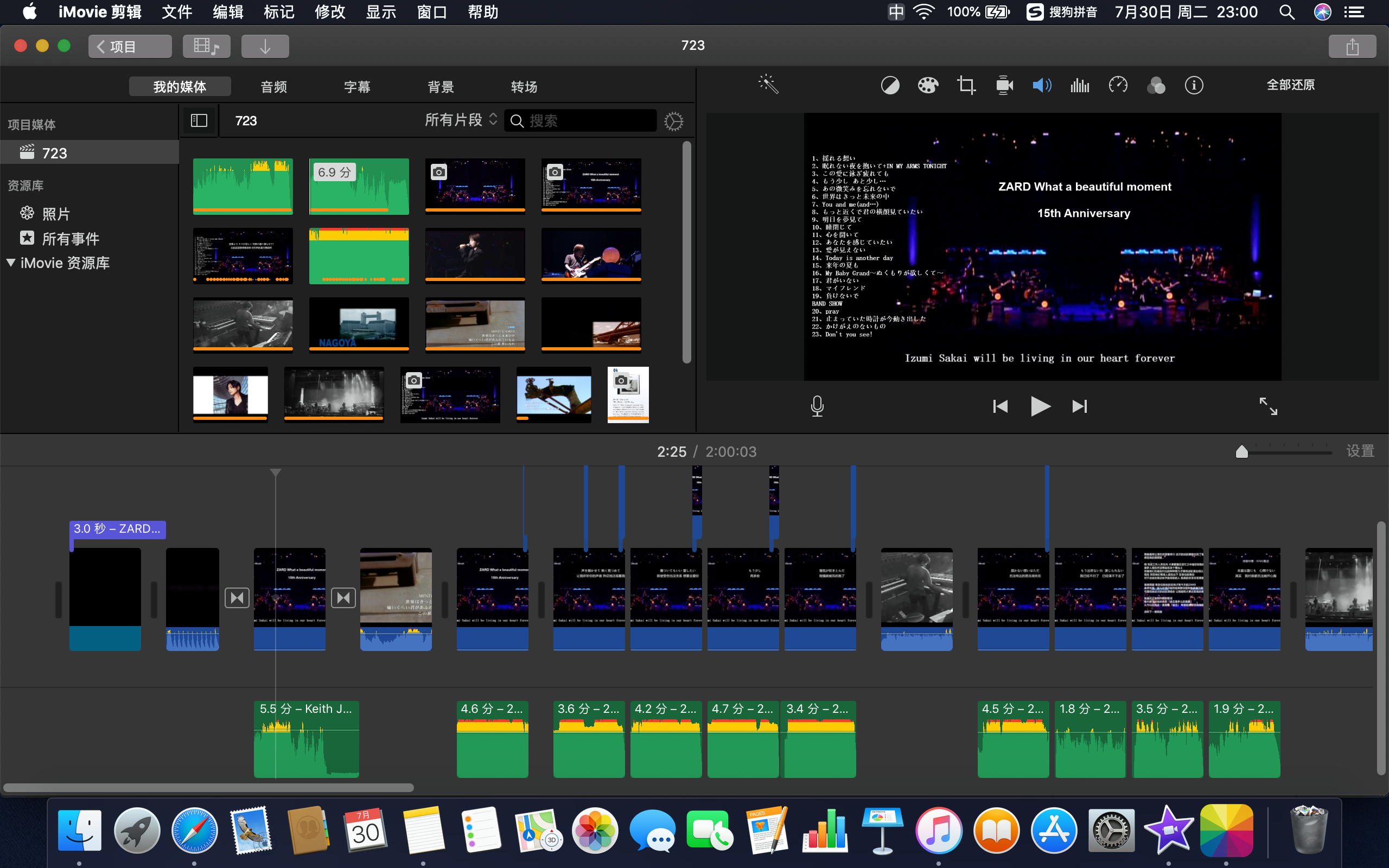Click the magic wand auto-enhance icon
The width and height of the screenshot is (1389, 868).
[768, 85]
